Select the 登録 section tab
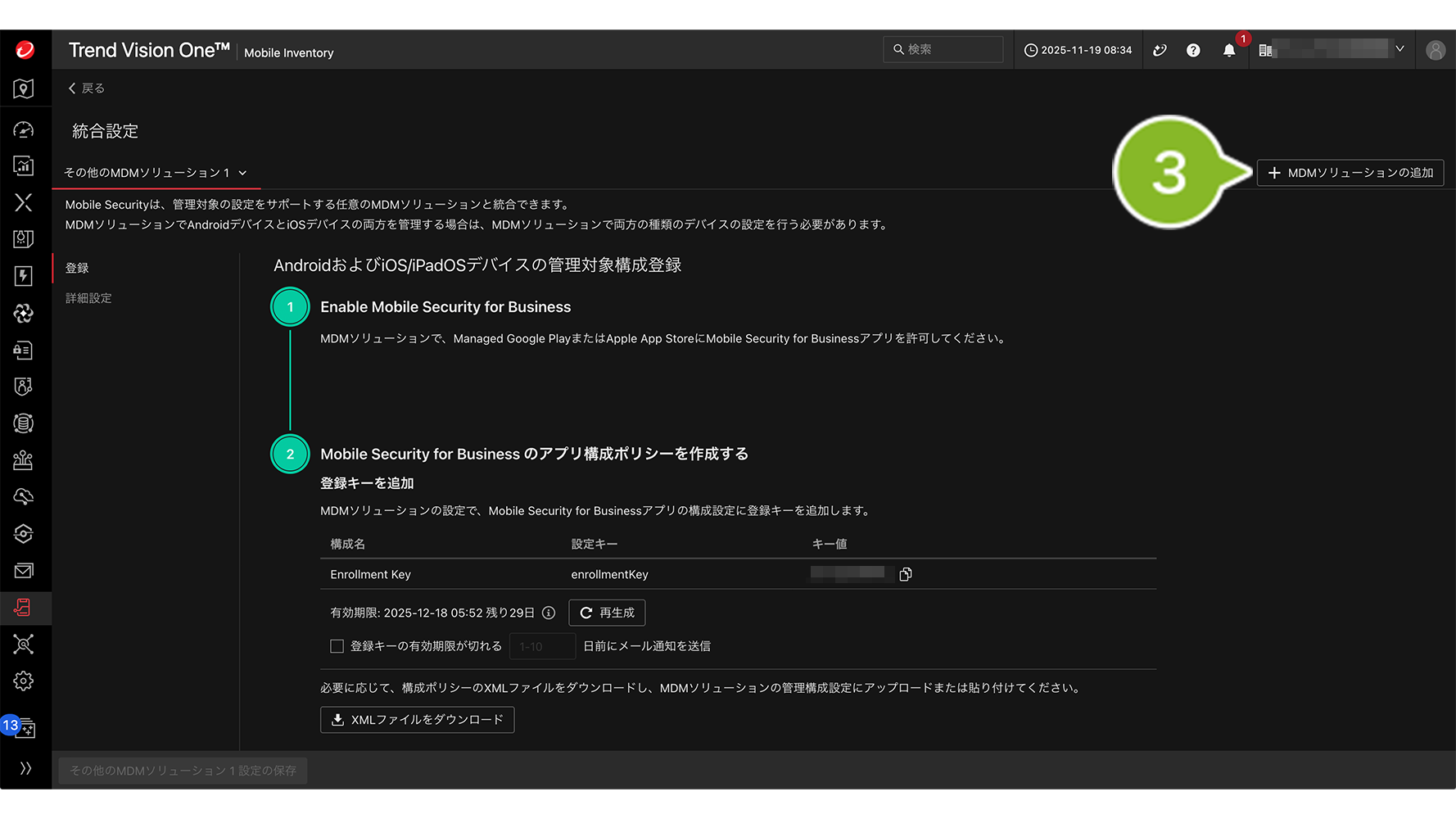The height and width of the screenshot is (819, 1456). coord(77,268)
